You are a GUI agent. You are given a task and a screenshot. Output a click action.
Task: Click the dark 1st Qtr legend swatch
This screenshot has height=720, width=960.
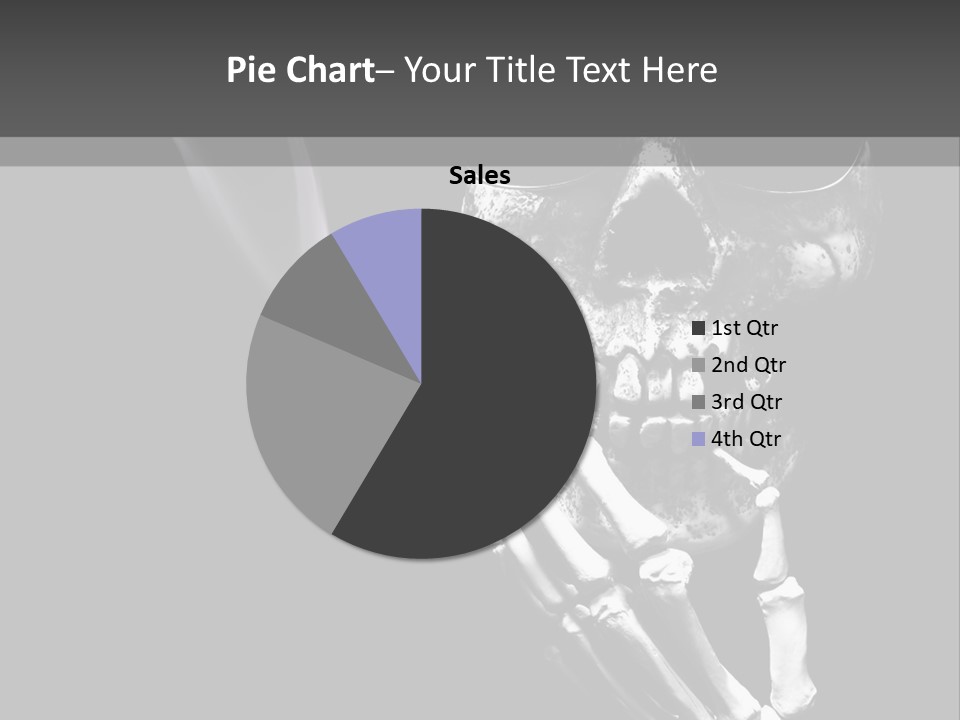pyautogui.click(x=699, y=328)
